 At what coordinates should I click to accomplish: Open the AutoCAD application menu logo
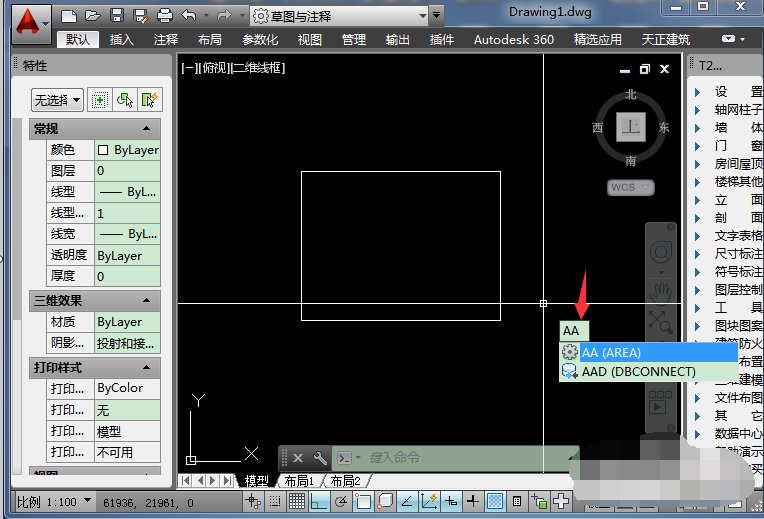[x=32, y=22]
